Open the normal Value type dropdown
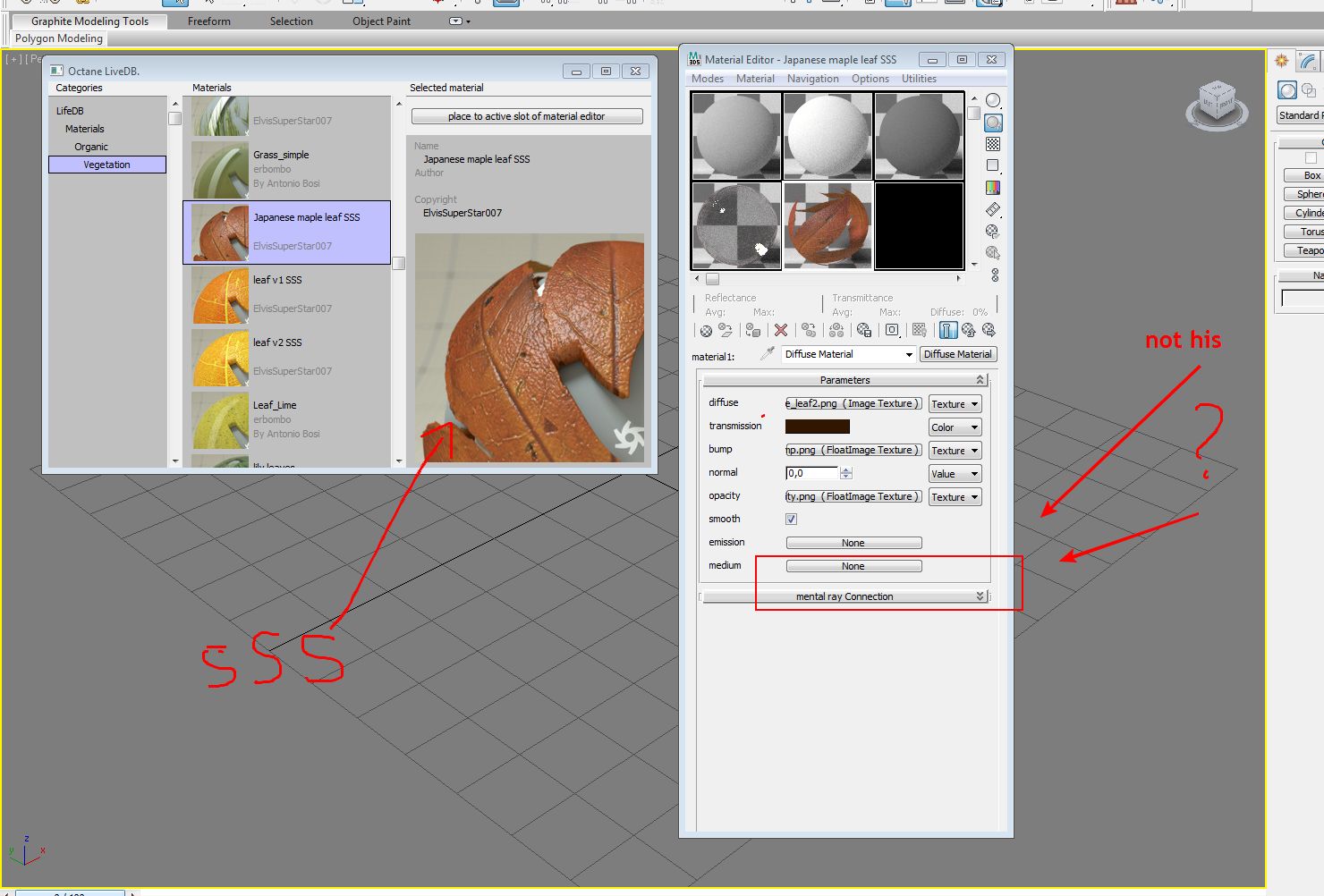 [955, 474]
